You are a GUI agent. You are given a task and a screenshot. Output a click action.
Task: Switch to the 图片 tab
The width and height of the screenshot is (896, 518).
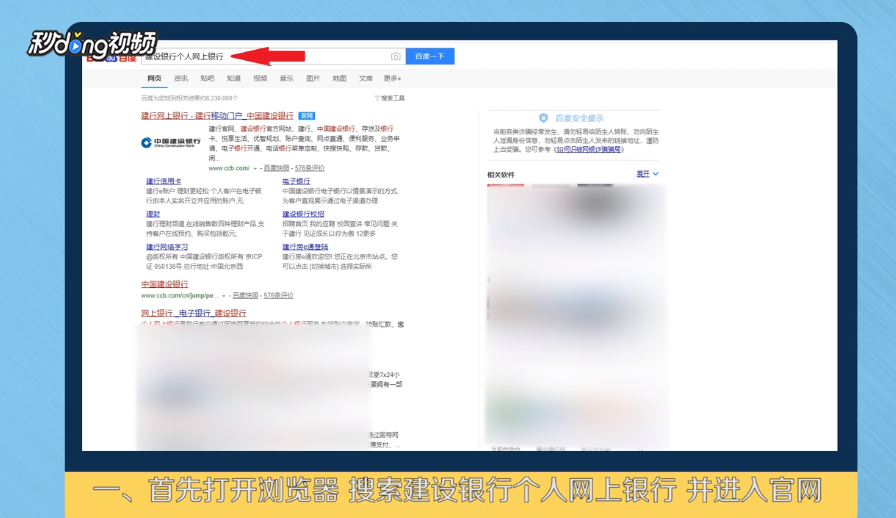313,78
